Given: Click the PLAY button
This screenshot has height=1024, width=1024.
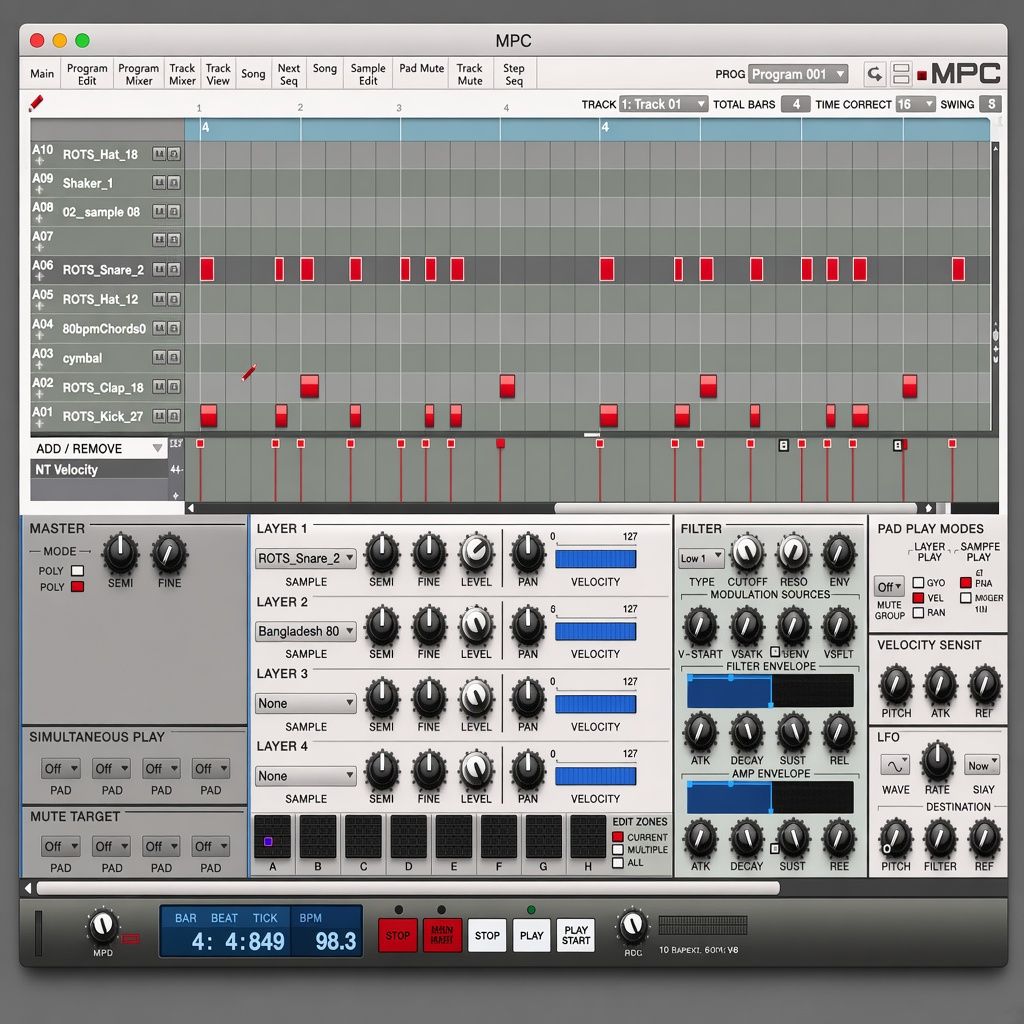Looking at the screenshot, I should click(531, 935).
